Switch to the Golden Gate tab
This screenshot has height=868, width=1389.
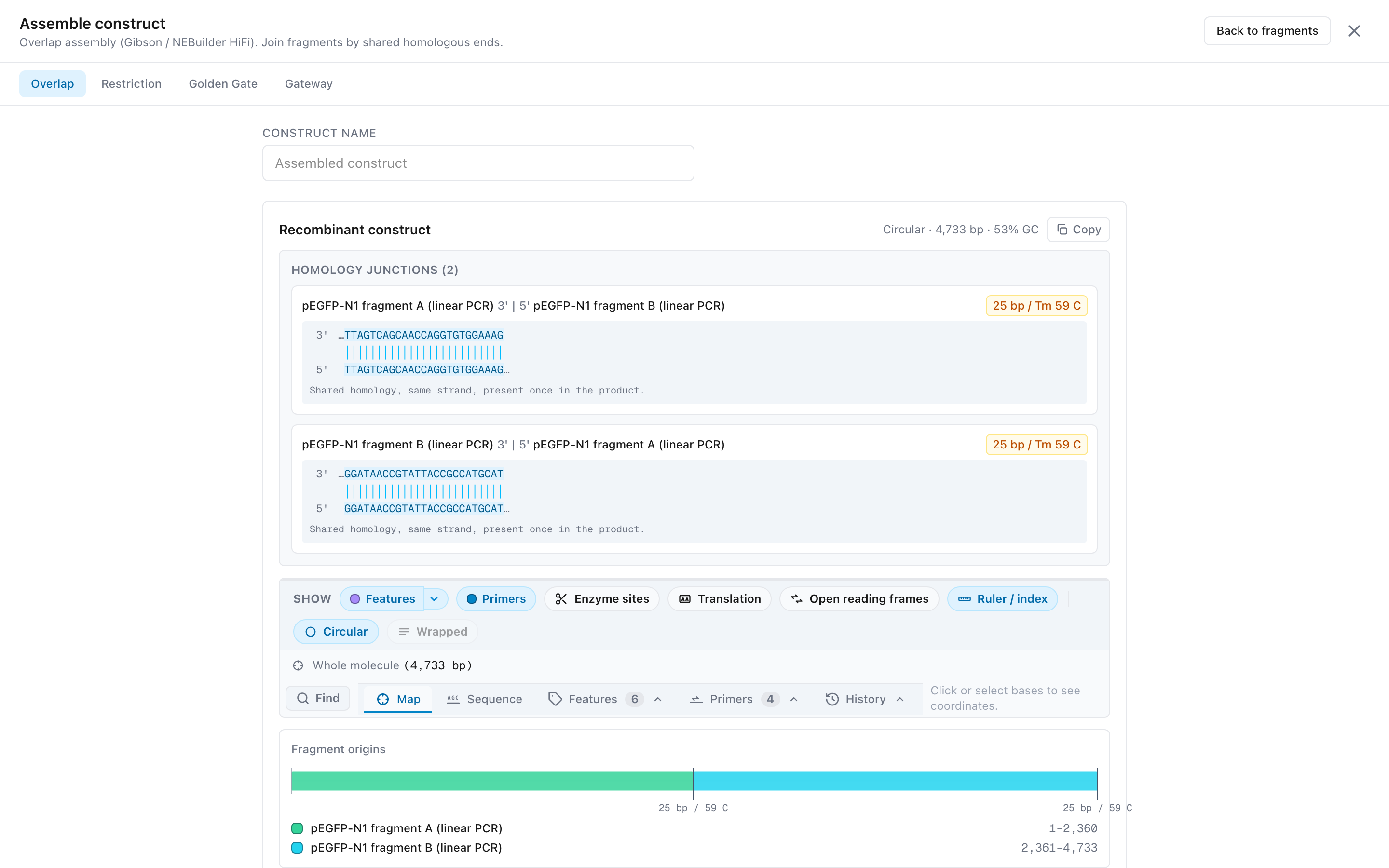click(223, 84)
